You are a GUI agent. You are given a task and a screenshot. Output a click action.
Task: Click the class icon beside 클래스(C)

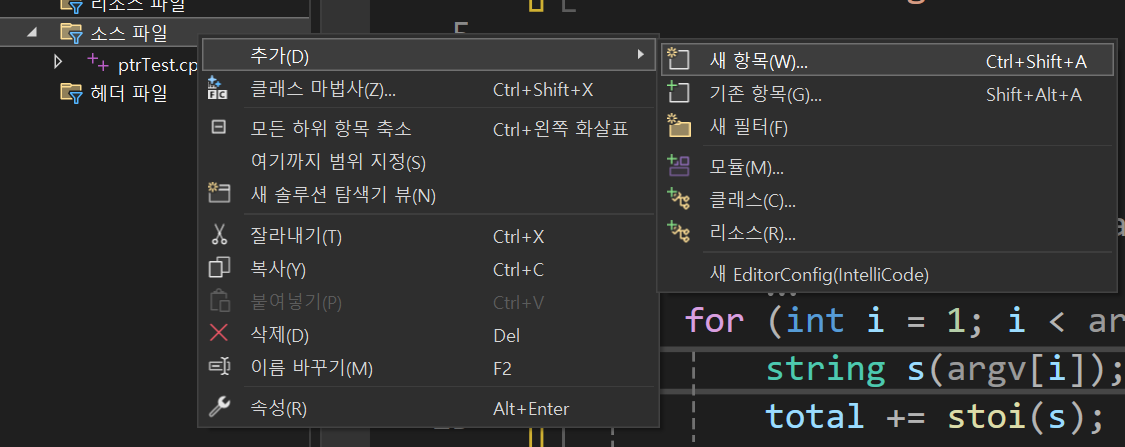[x=678, y=199]
